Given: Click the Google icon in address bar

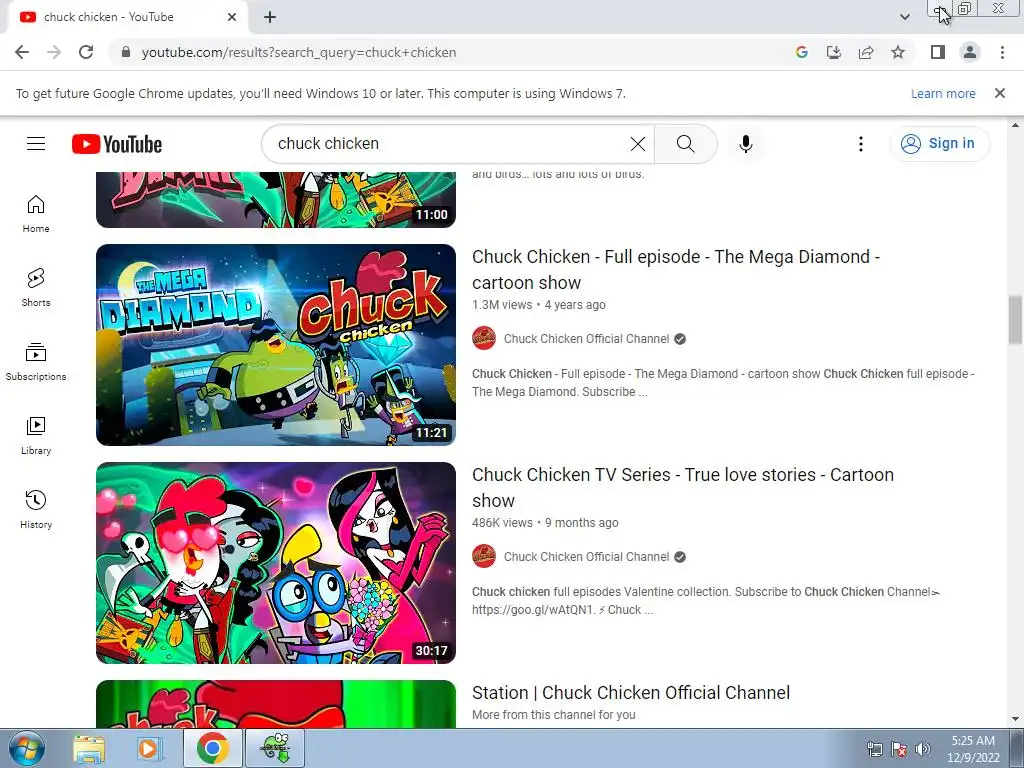Looking at the screenshot, I should click(x=801, y=52).
